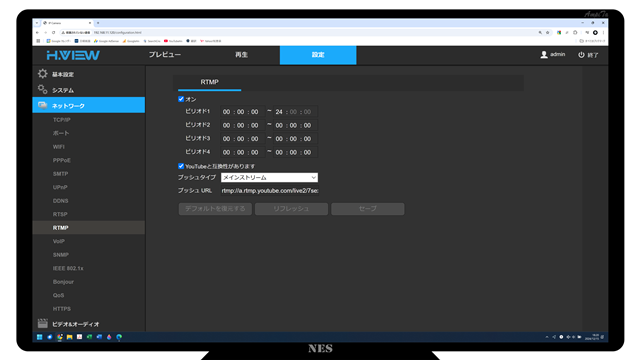Open the Excel taskbar icon
The image size is (640, 360).
pyautogui.click(x=89, y=337)
